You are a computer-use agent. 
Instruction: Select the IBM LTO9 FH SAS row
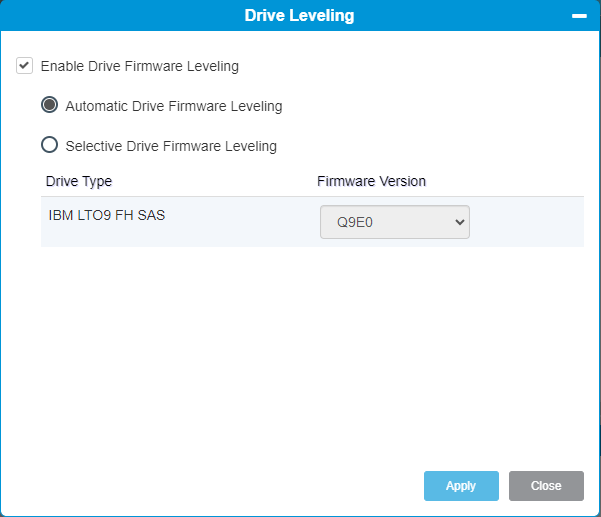(x=312, y=222)
